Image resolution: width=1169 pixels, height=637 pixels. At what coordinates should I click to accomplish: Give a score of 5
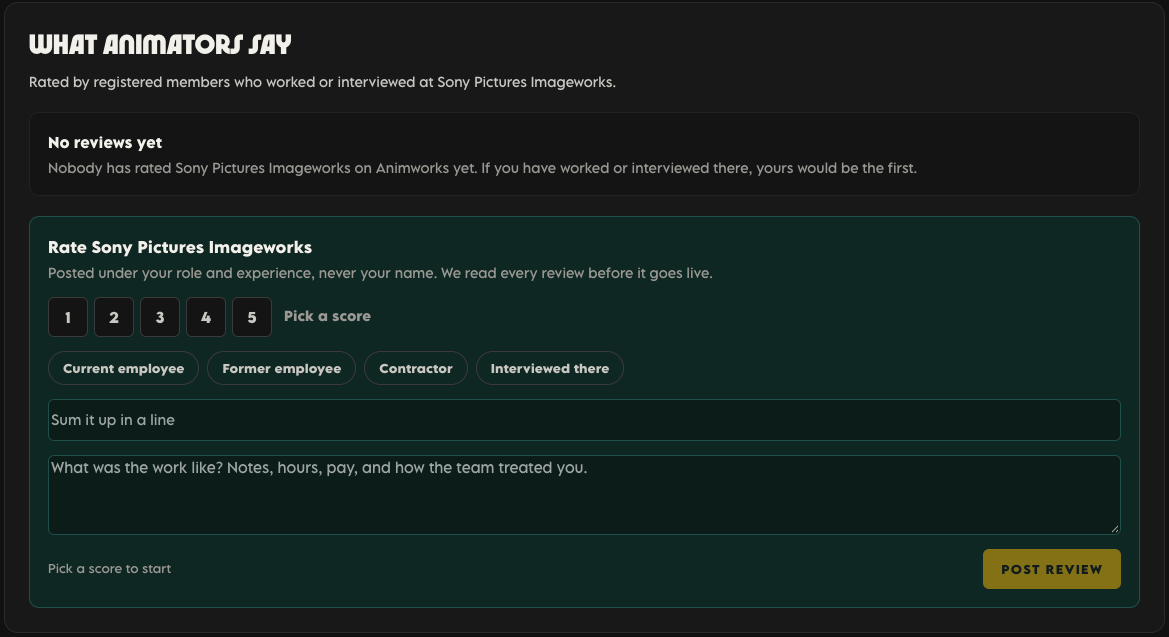coord(252,317)
